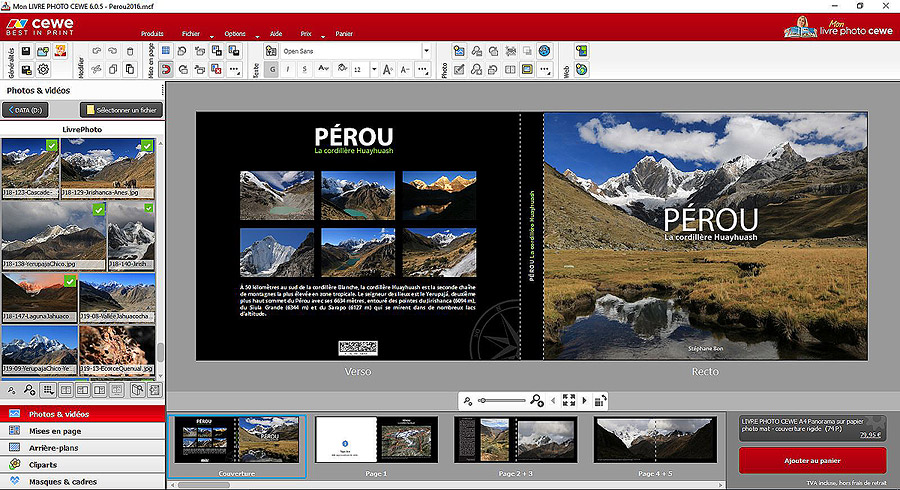Go back to DATA (D:) folder

tap(25, 110)
